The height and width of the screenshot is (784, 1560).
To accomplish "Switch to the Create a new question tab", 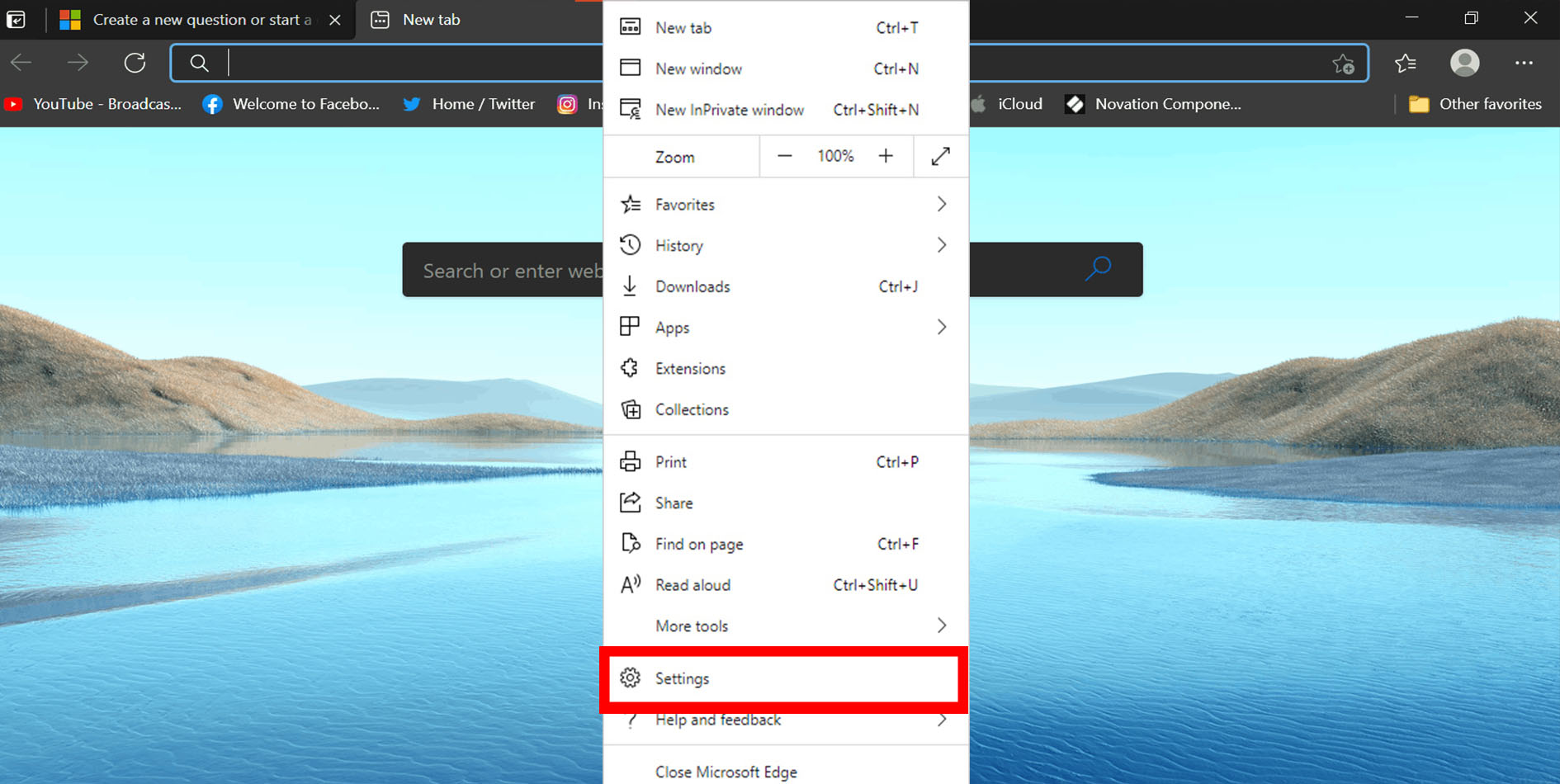I will click(198, 20).
